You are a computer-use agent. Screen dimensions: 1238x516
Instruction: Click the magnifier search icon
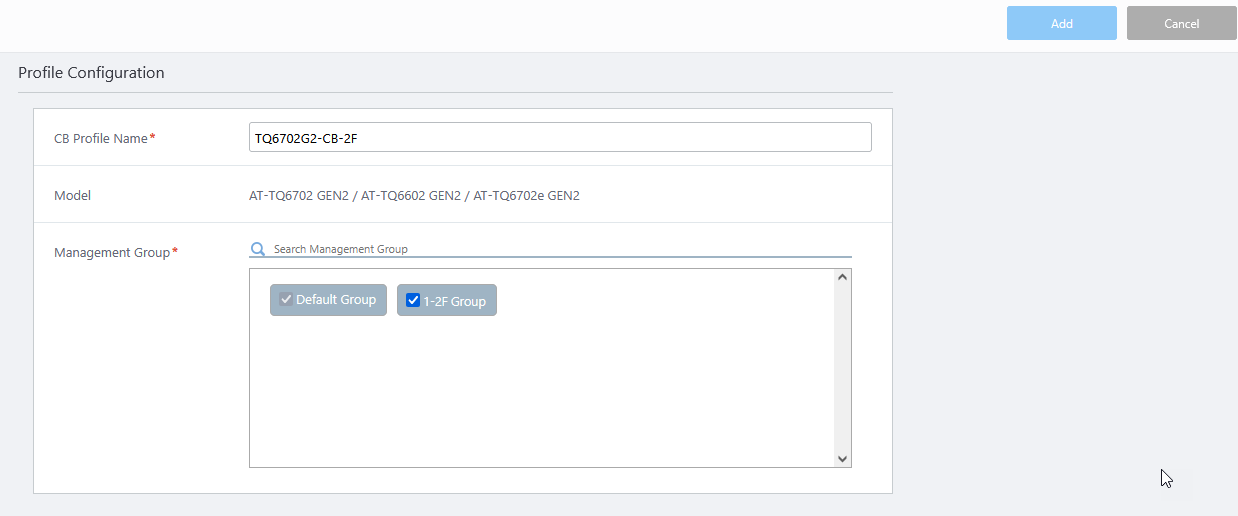coord(258,249)
